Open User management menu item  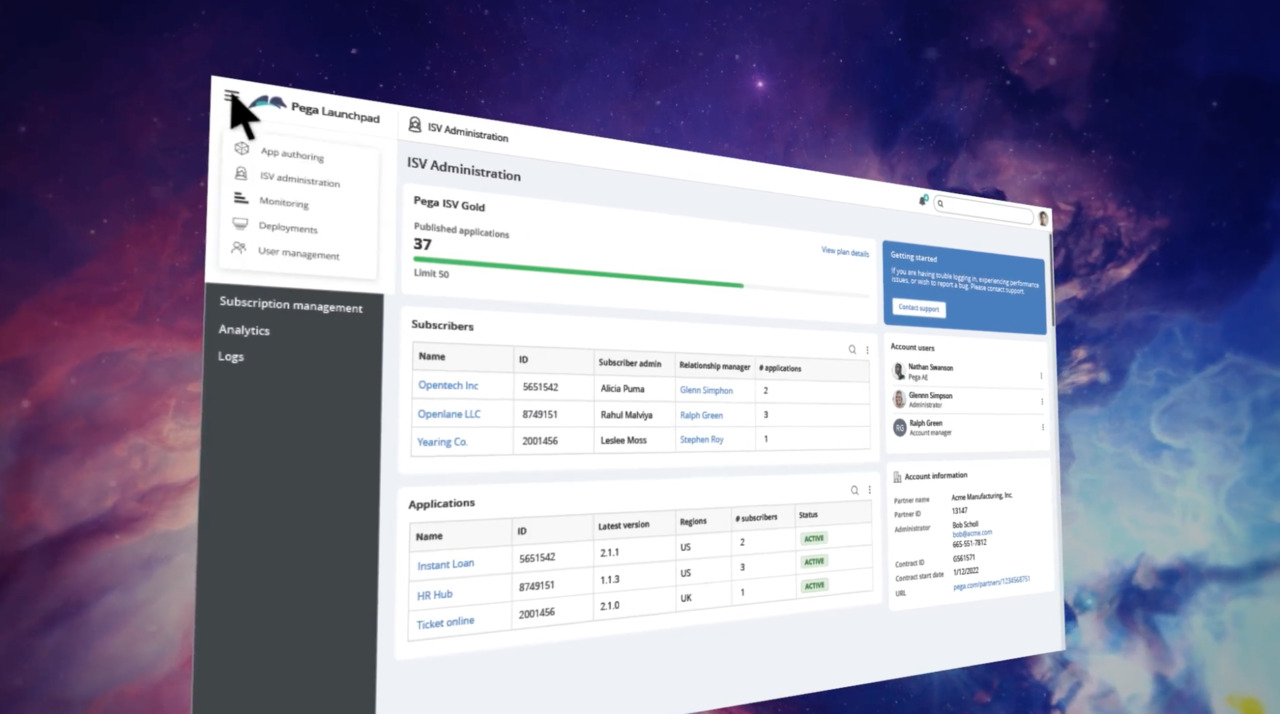298,254
